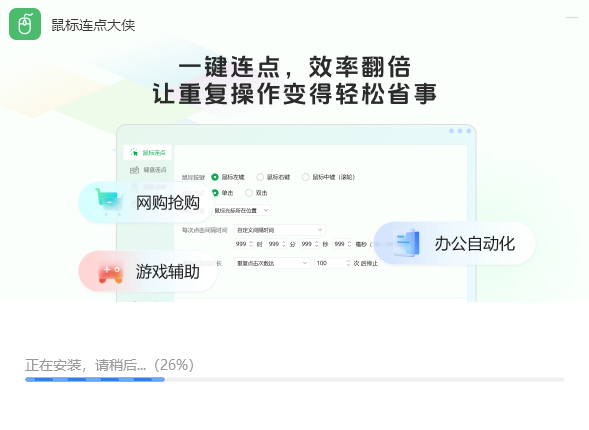This screenshot has width=589, height=430.
Task: Click the 999 minutes (分) stepper field
Action: coord(277,244)
